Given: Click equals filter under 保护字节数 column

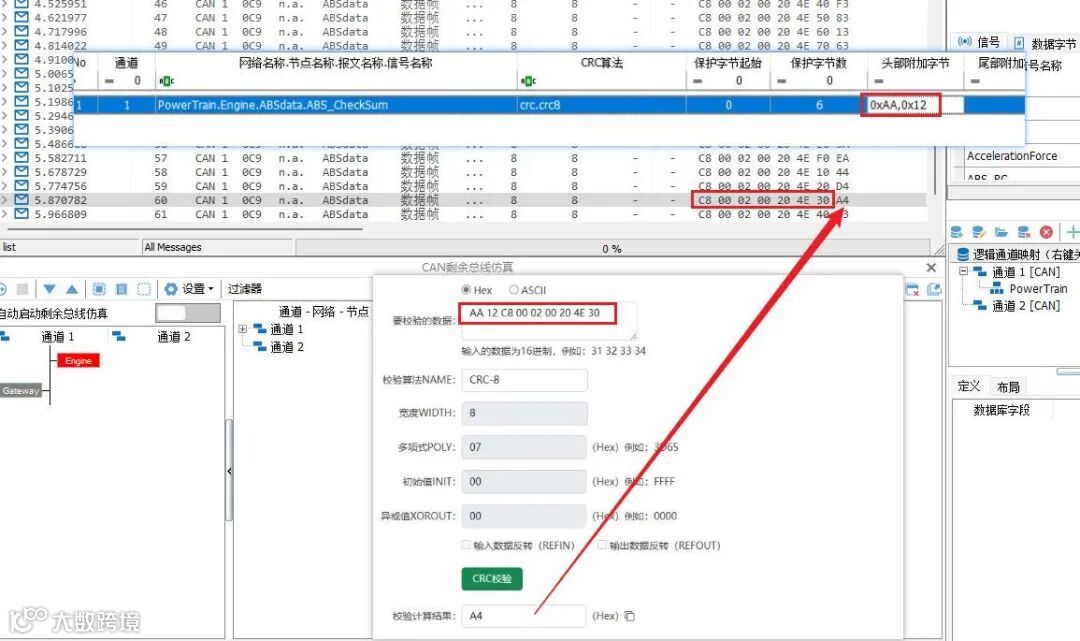Looking at the screenshot, I should point(781,81).
